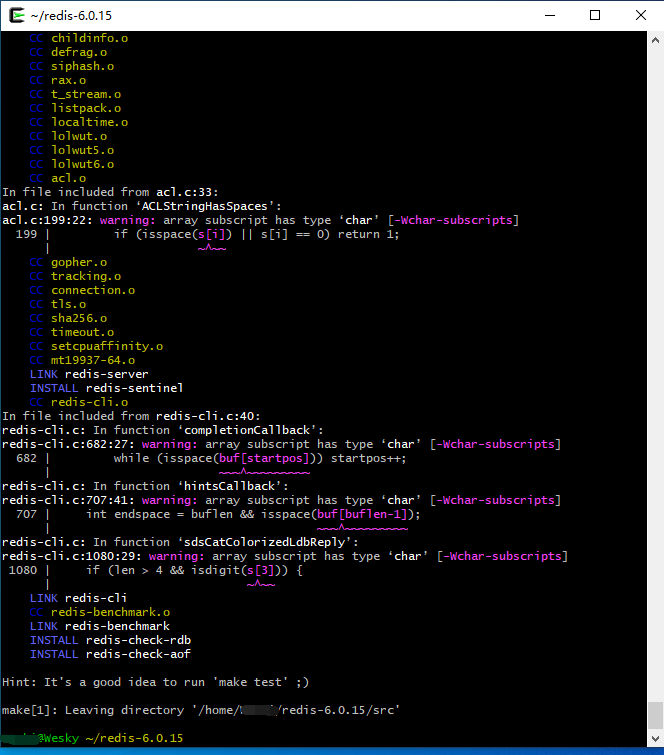
Task: Click the vertical scrollbar thumb
Action: tap(655, 716)
